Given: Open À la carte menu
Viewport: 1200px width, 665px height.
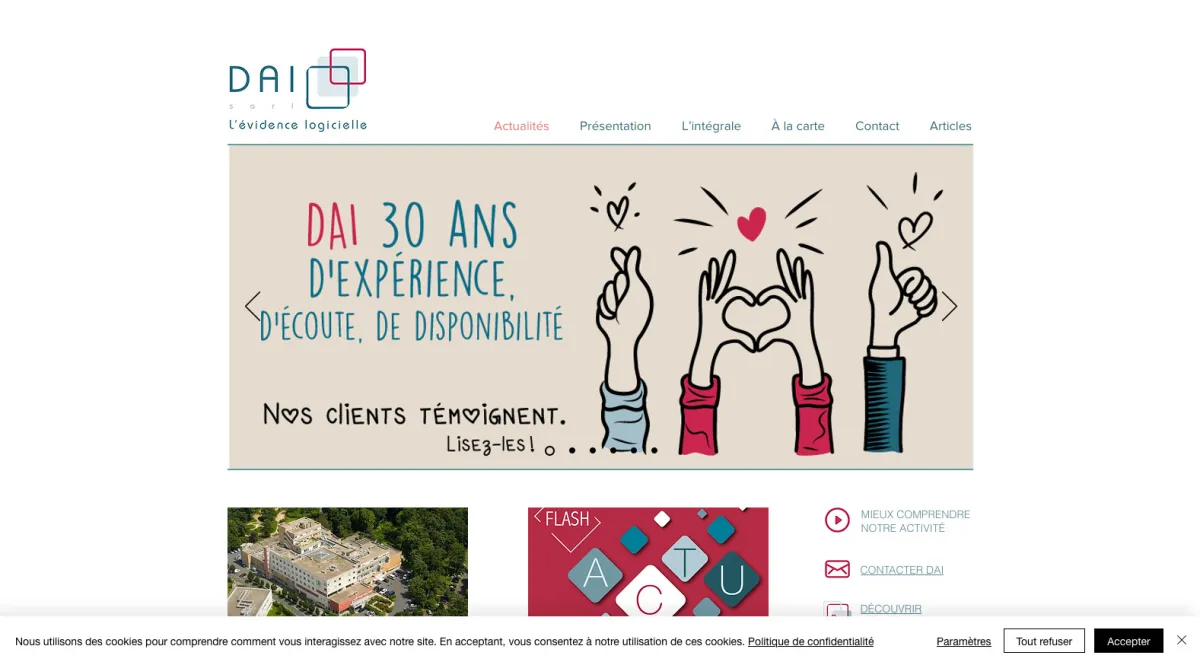Looking at the screenshot, I should point(798,126).
